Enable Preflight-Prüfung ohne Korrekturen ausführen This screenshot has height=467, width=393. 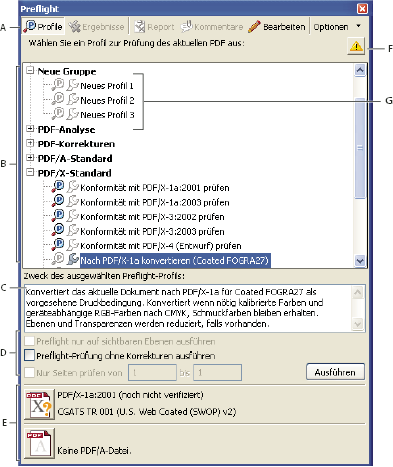coord(29,355)
